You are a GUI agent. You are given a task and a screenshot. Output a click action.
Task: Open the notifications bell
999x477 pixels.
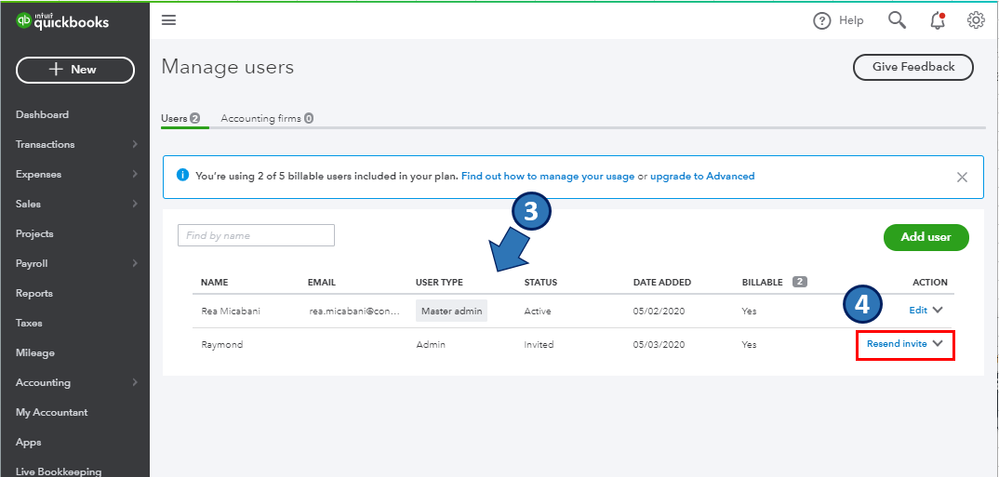(x=937, y=21)
